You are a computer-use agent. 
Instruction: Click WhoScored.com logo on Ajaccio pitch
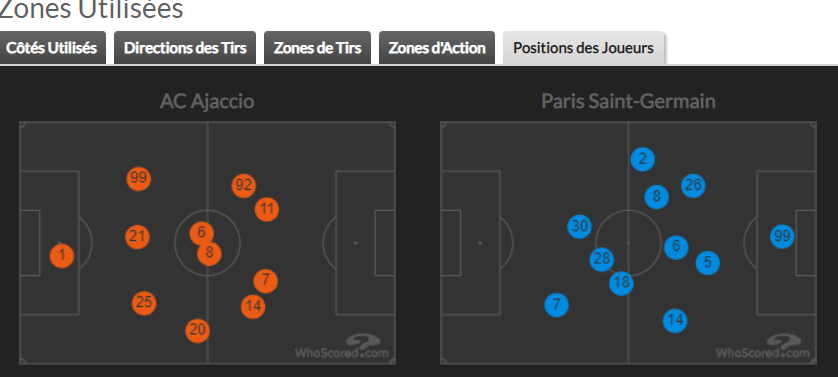pyautogui.click(x=343, y=347)
